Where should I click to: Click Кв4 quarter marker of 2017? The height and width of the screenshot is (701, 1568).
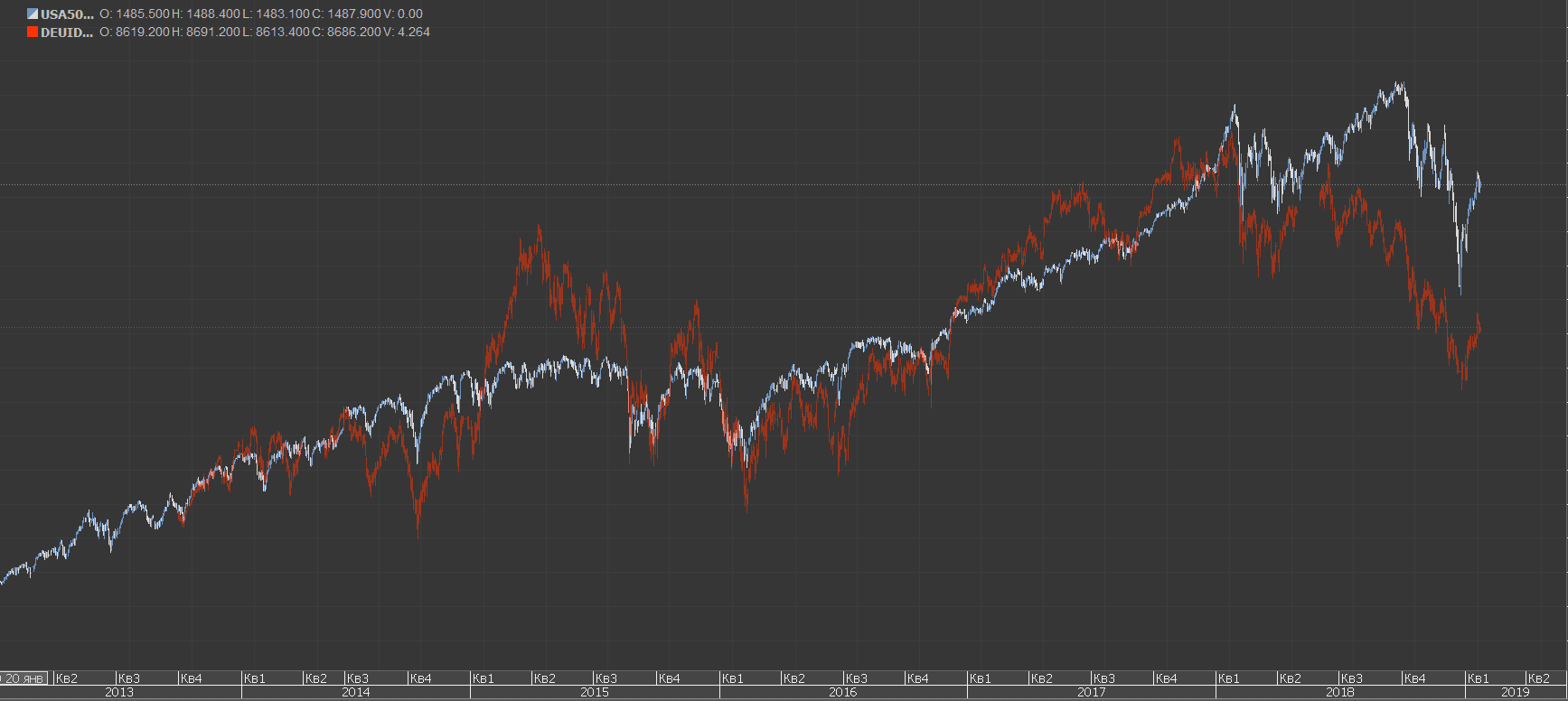[x=1167, y=678]
